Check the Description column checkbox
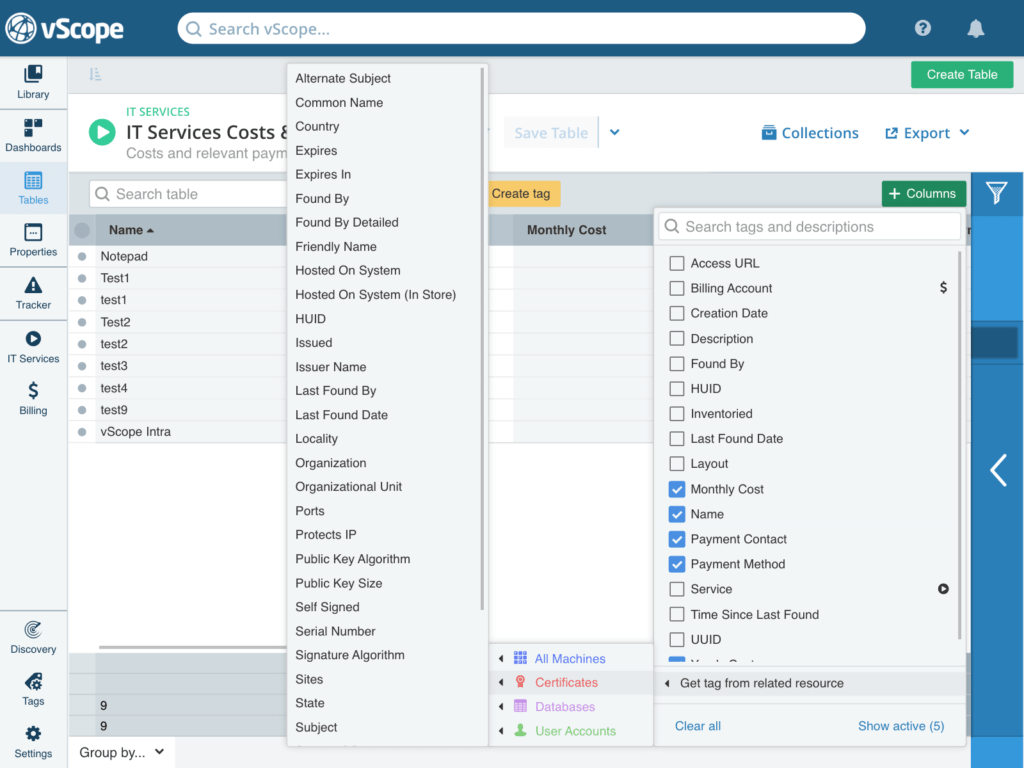Image resolution: width=1024 pixels, height=768 pixels. 677,338
